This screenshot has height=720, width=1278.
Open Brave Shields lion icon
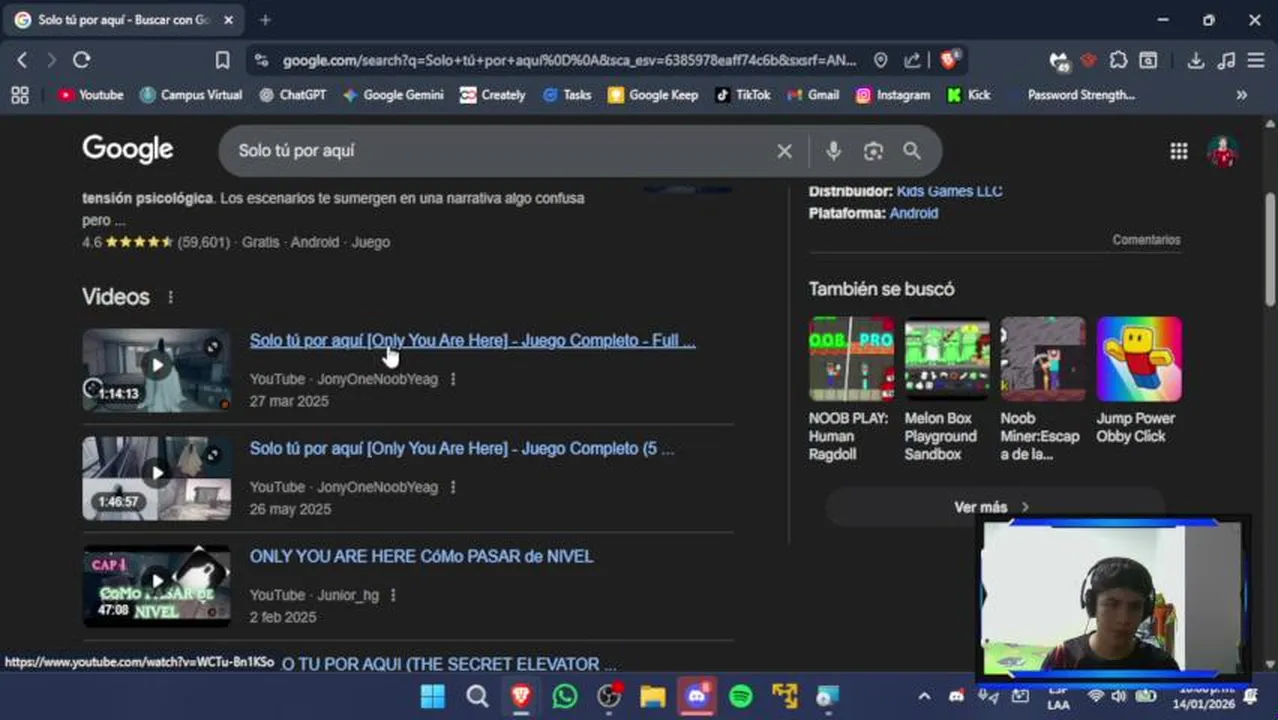[x=949, y=59]
